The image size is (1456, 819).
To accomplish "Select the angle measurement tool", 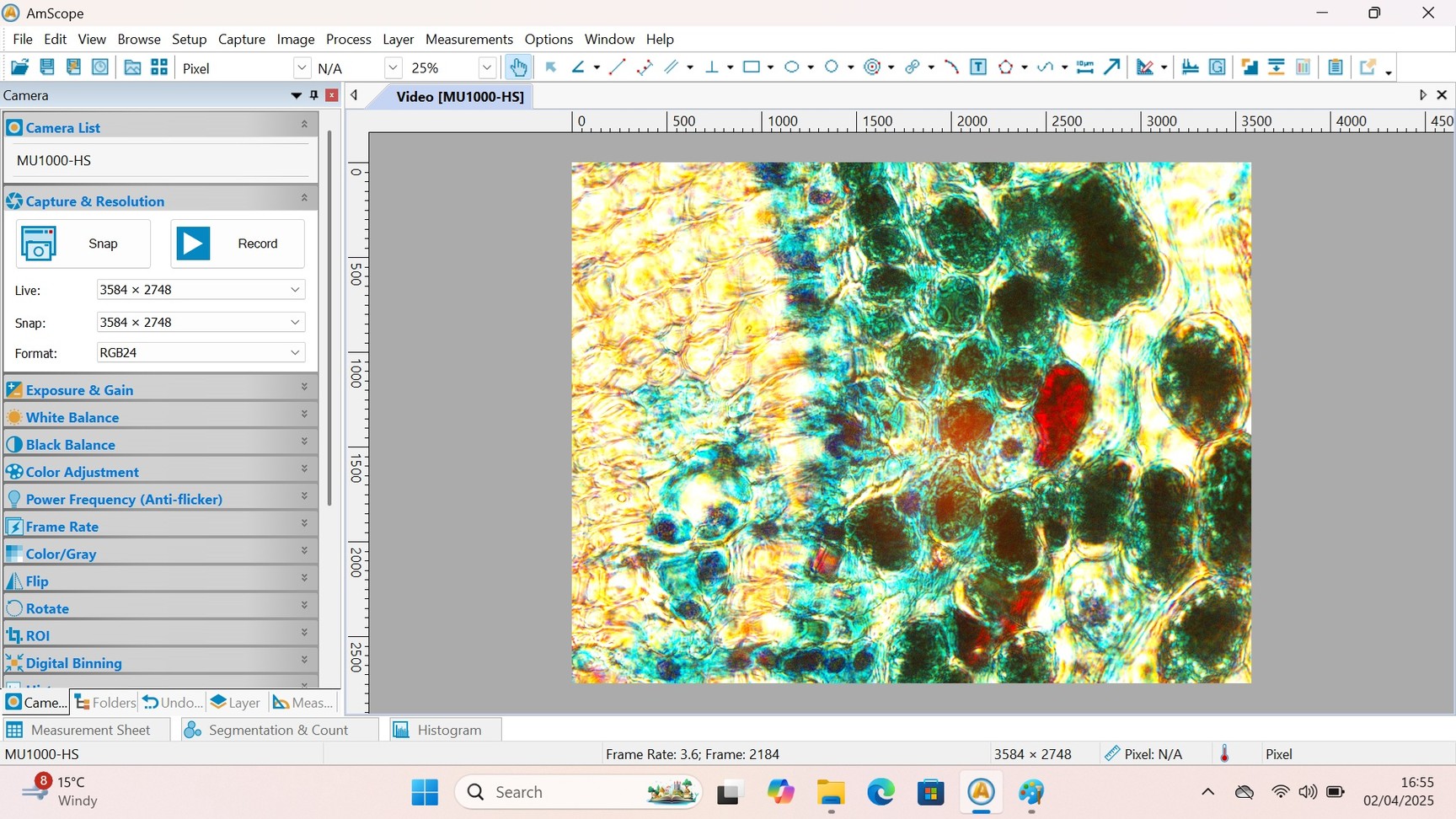I will coord(578,67).
